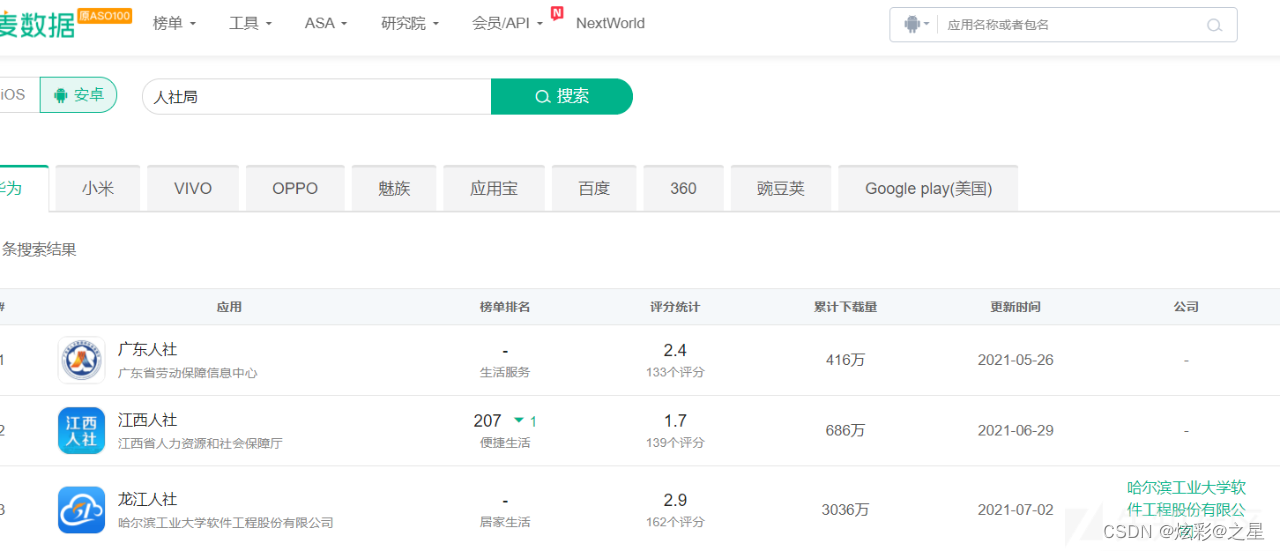1280x551 pixels.
Task: Click the Android platform icon in top search
Action: click(x=911, y=24)
